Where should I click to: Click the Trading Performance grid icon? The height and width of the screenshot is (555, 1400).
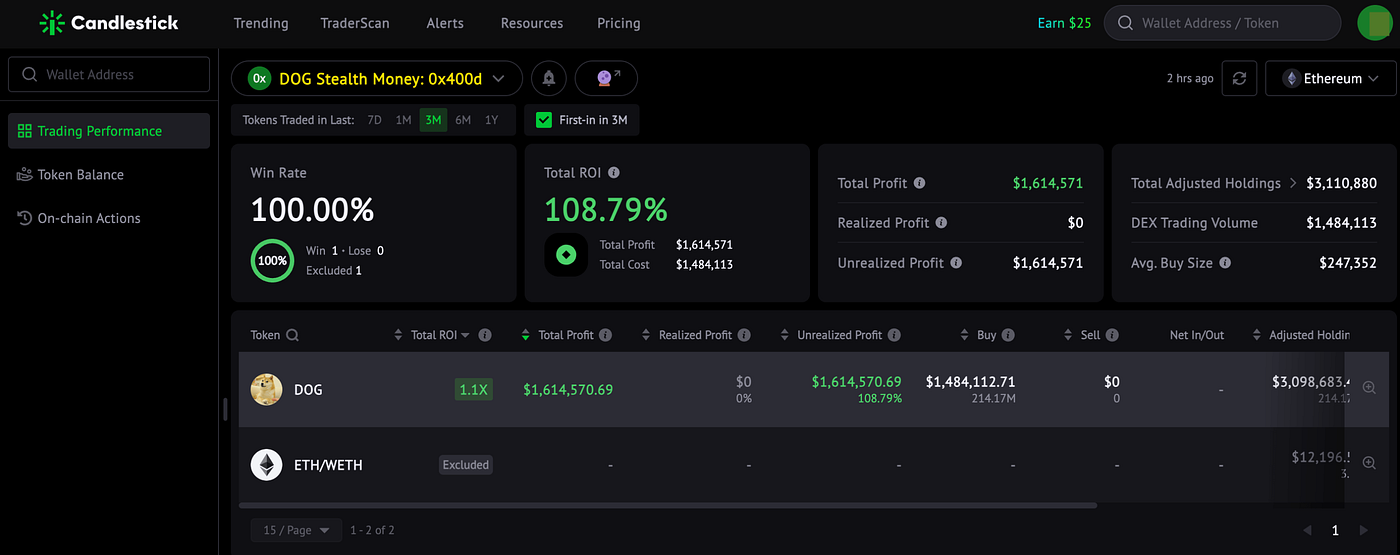pos(25,131)
